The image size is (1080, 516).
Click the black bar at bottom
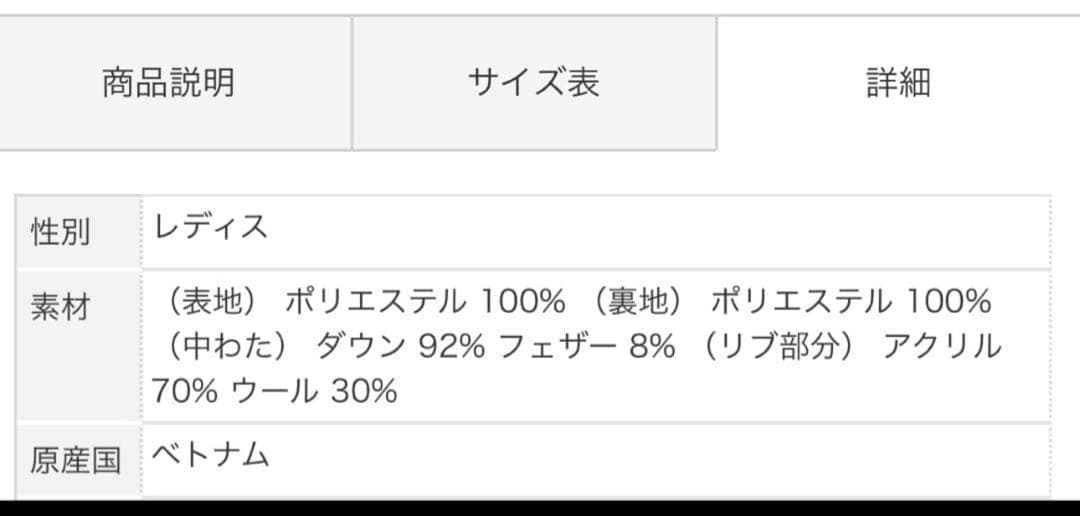(x=540, y=508)
